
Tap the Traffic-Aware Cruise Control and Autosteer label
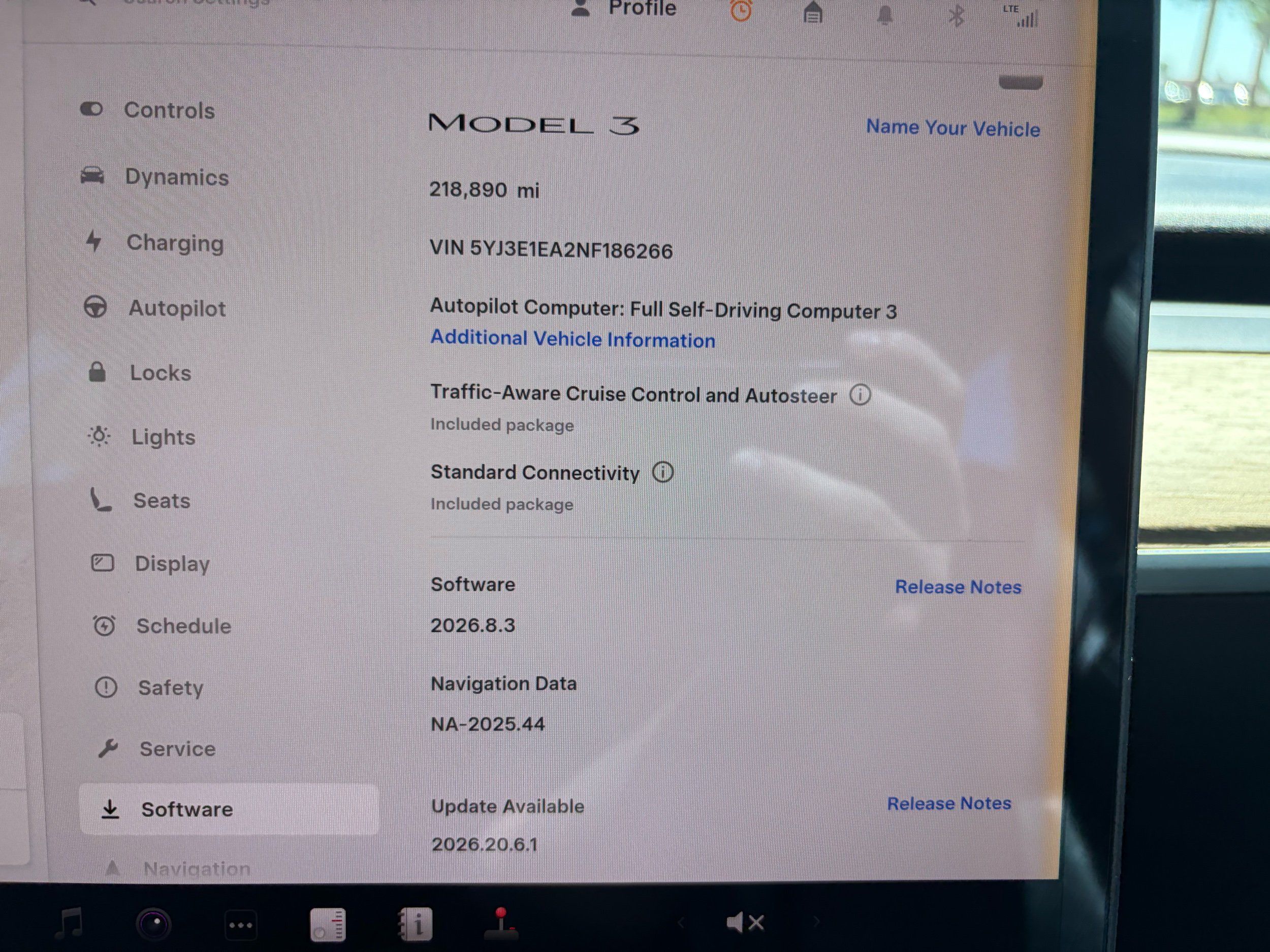pos(634,394)
